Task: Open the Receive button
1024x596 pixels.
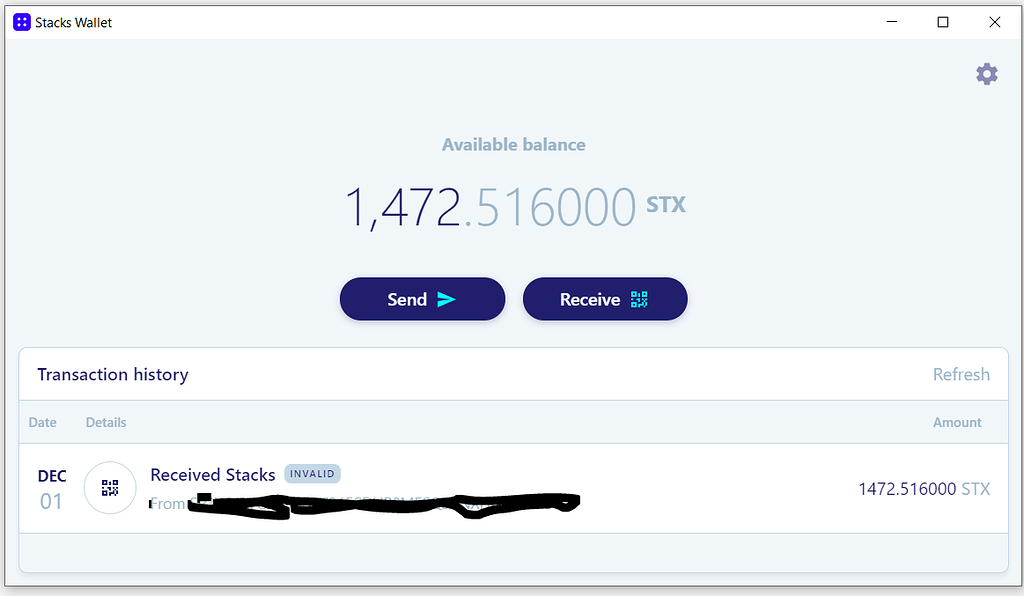Action: coord(605,298)
